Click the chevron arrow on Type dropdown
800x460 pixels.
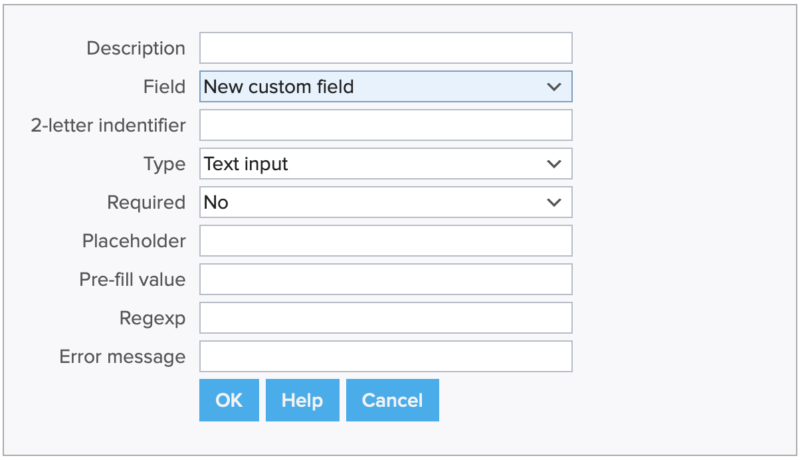pyautogui.click(x=554, y=164)
